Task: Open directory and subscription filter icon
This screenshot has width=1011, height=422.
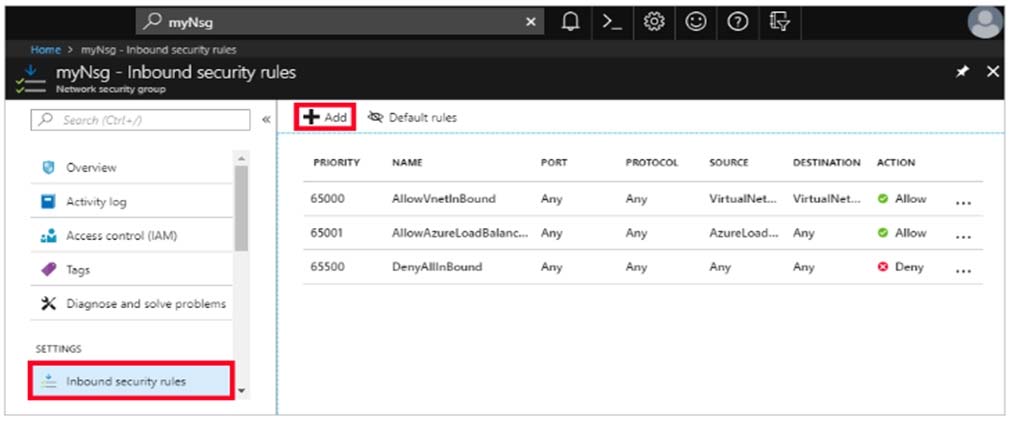Action: pyautogui.click(x=780, y=22)
